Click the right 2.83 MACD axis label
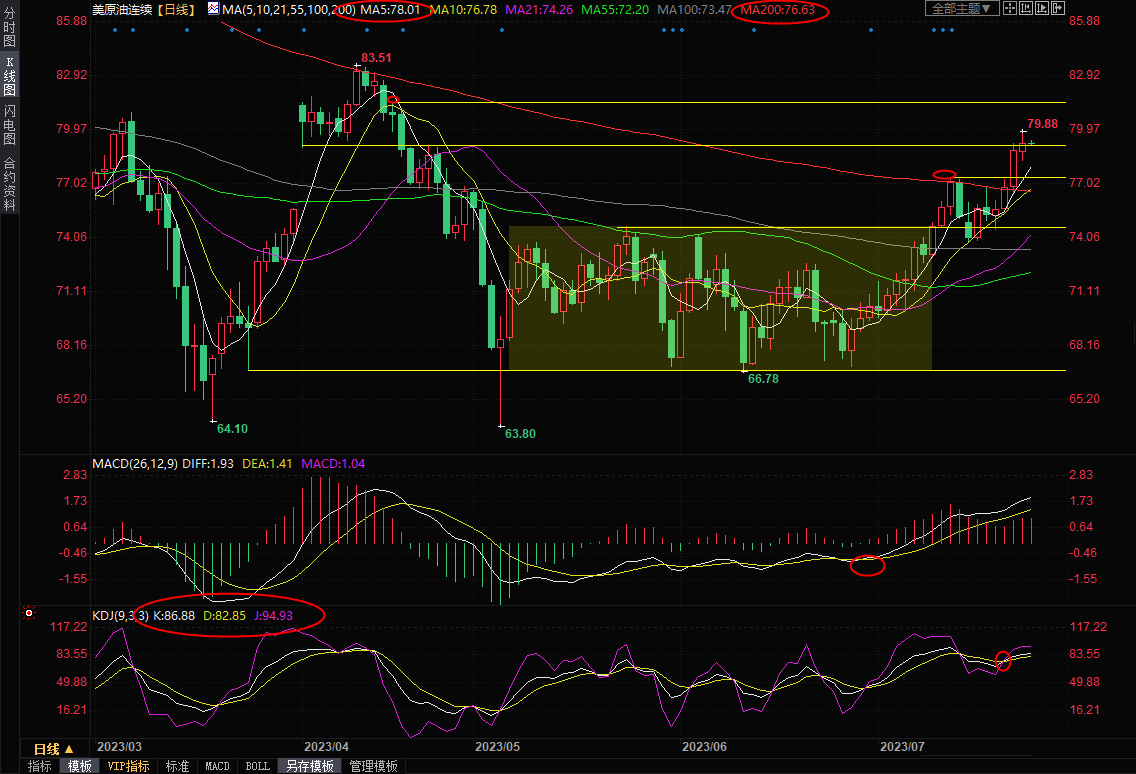This screenshot has width=1136, height=774. [x=1081, y=475]
